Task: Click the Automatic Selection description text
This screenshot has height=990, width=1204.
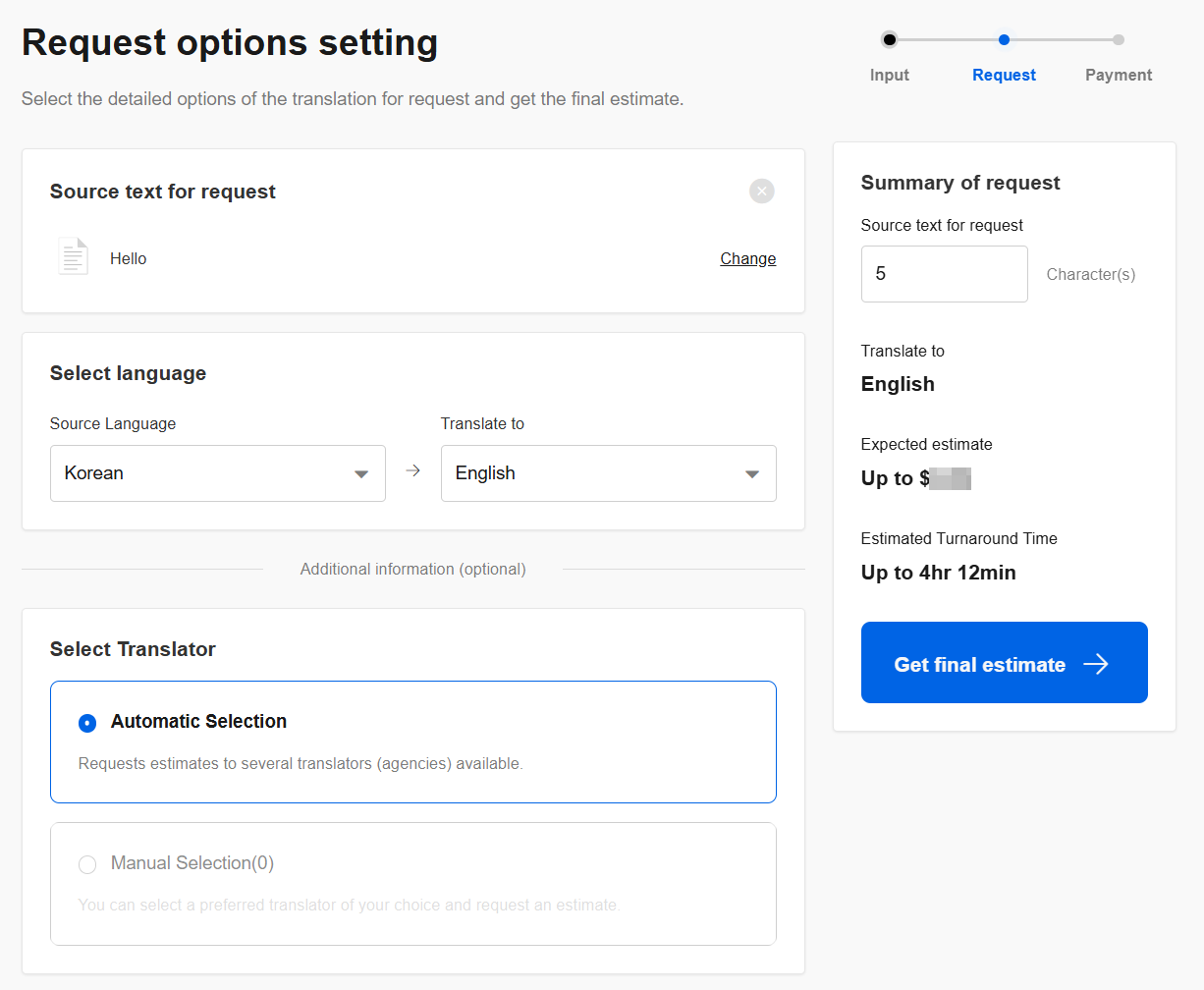Action: tap(301, 763)
